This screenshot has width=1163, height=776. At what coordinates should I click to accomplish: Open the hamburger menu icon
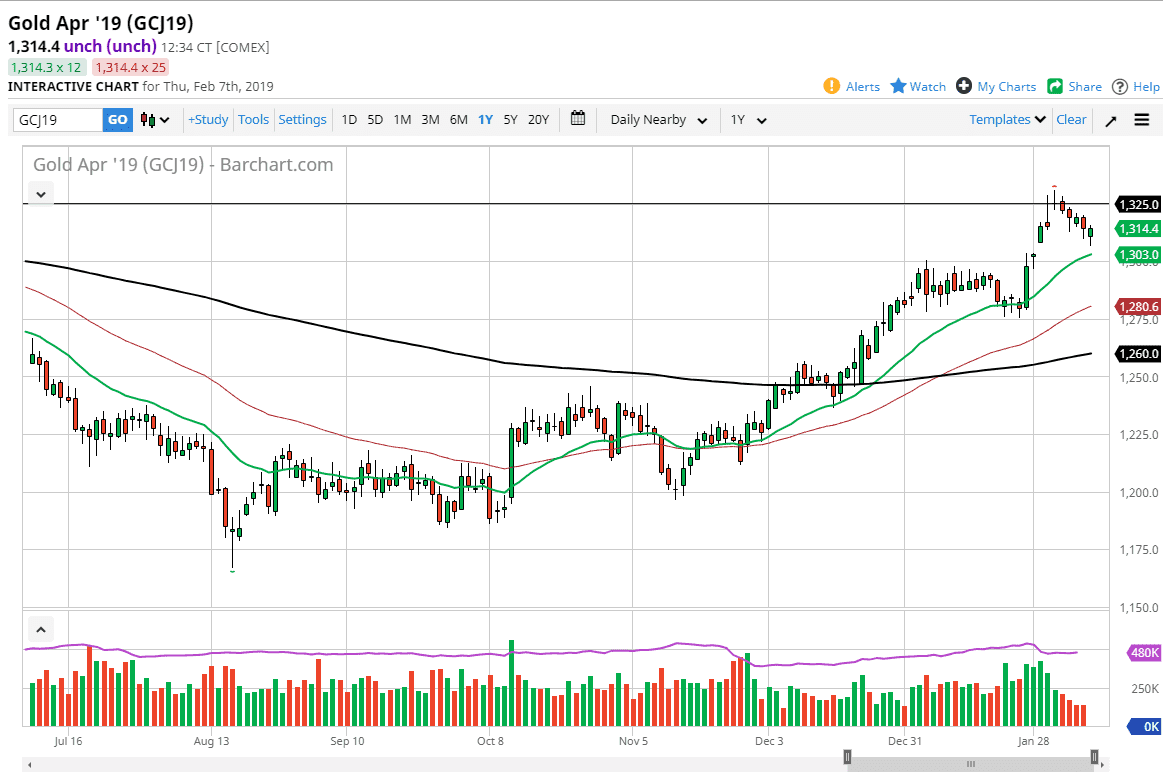[1142, 120]
